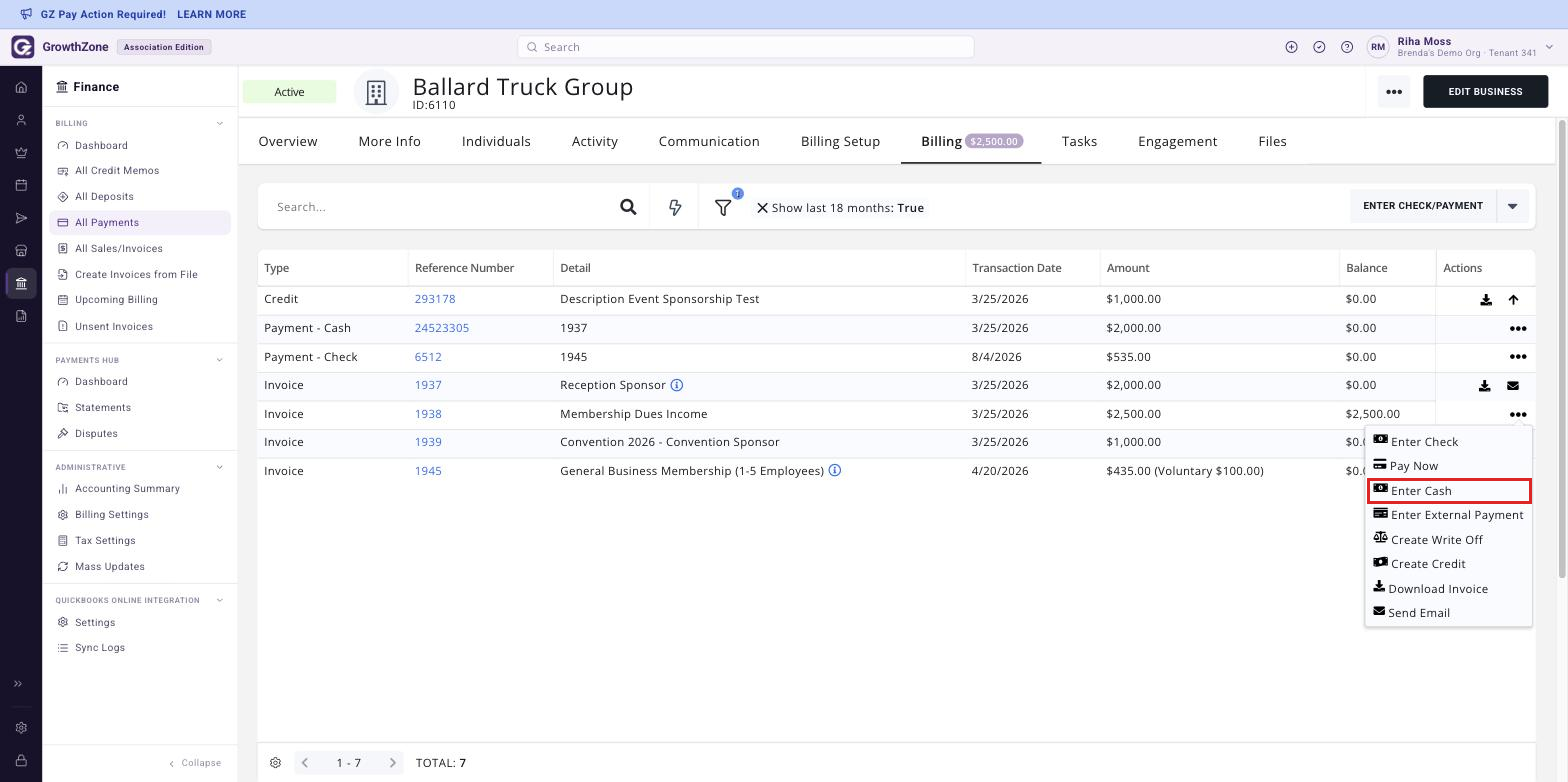Download the Credit 293178 row document
The image size is (1568, 782).
tap(1486, 300)
